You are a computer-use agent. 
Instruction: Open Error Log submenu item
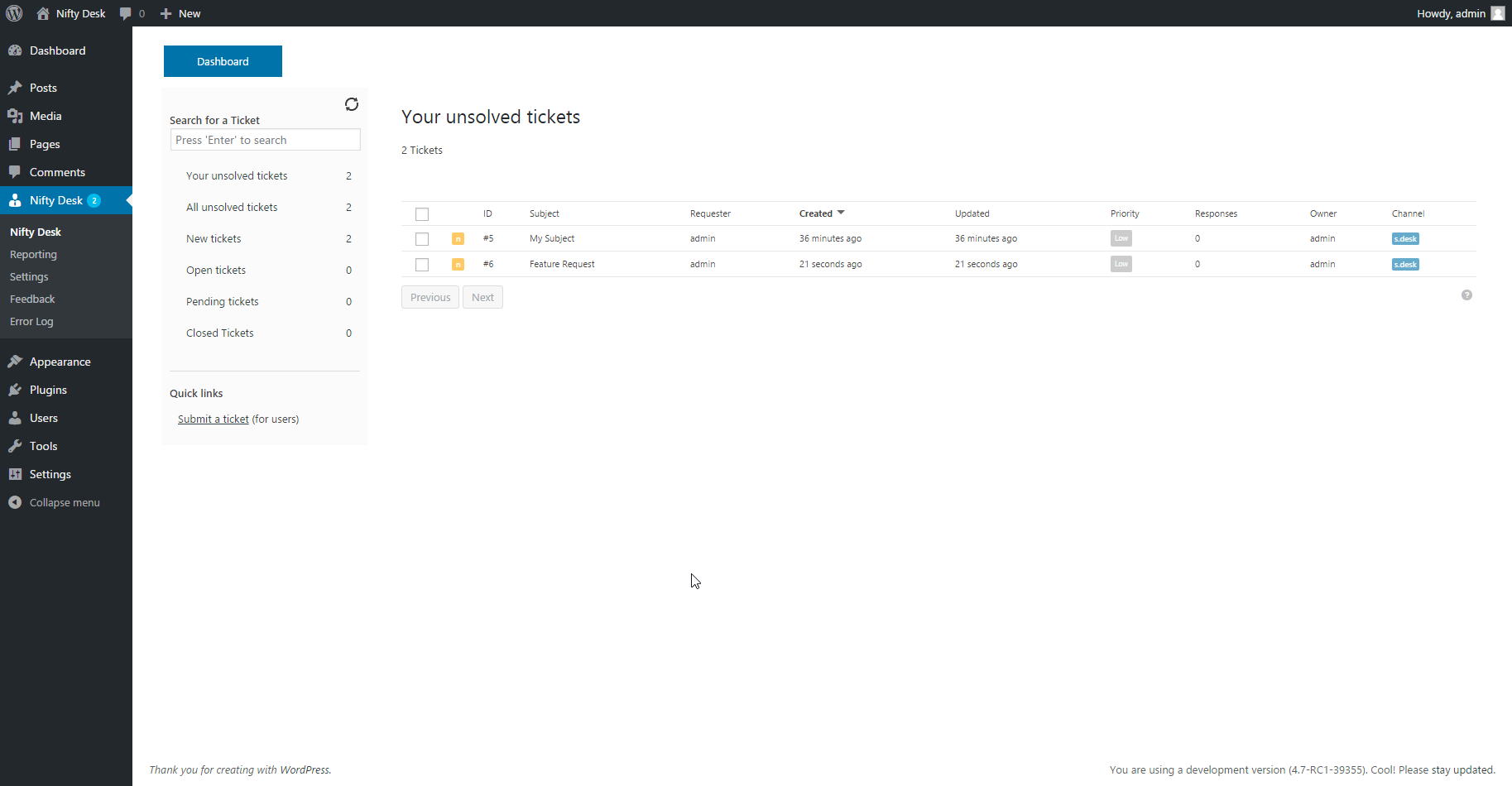pos(31,322)
